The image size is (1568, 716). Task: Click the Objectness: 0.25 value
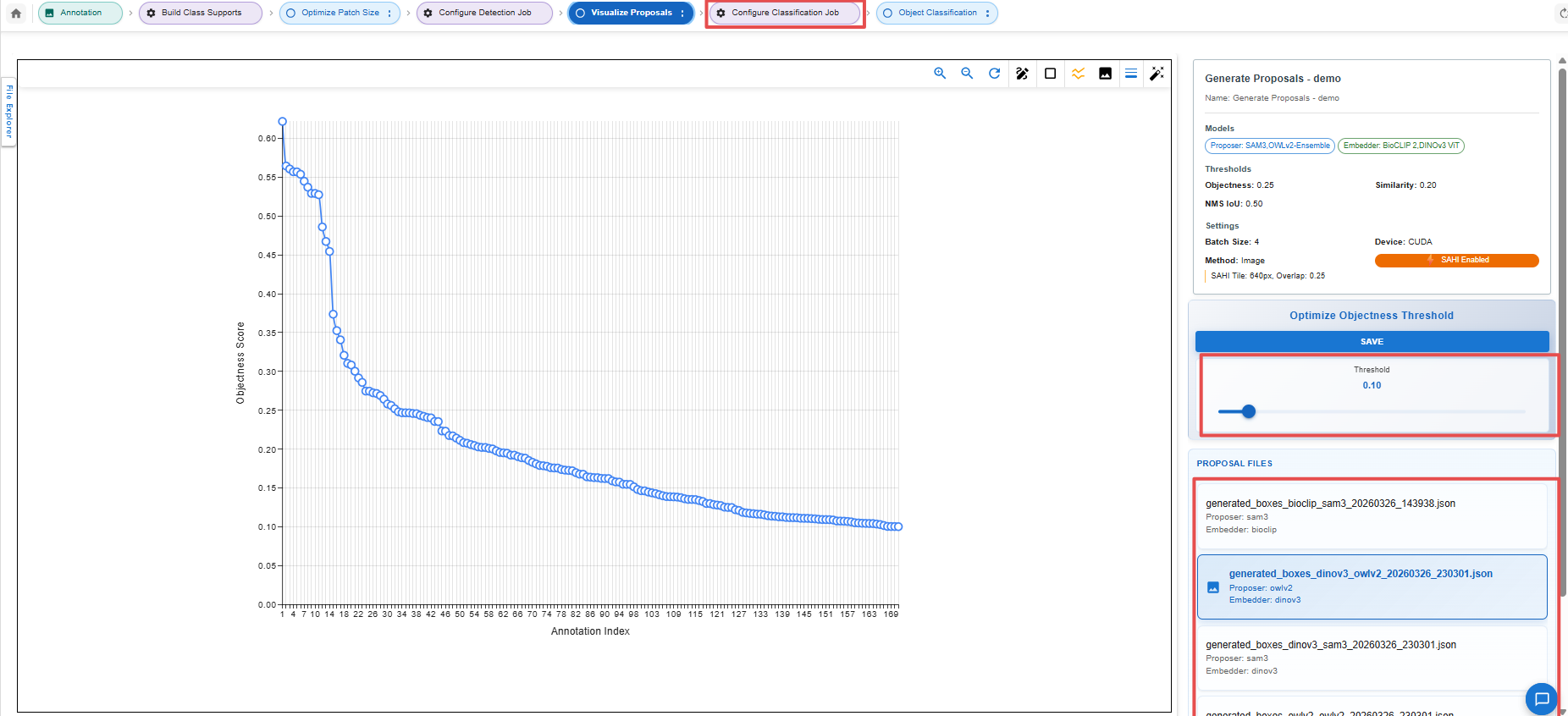[x=1239, y=185]
